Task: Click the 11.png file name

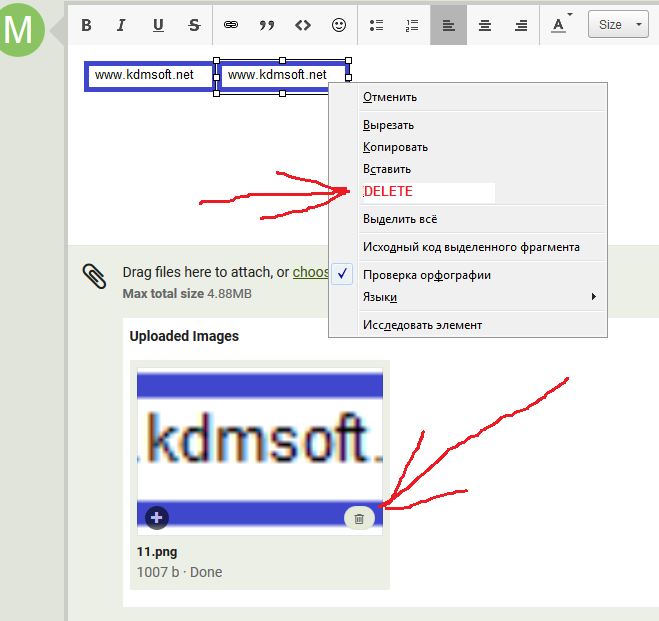Action: pos(157,552)
